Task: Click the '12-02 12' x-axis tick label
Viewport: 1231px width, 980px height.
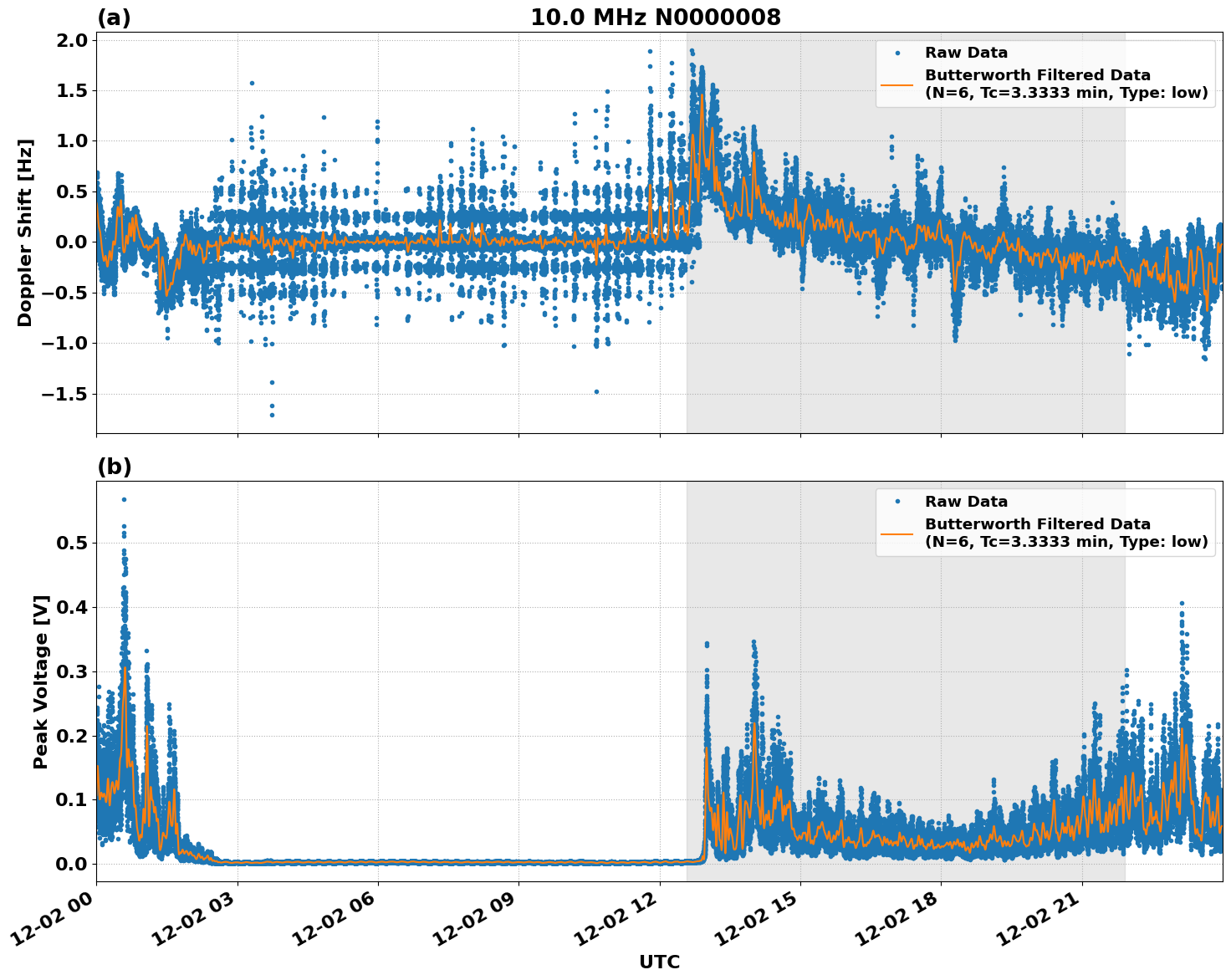Action: point(615,918)
